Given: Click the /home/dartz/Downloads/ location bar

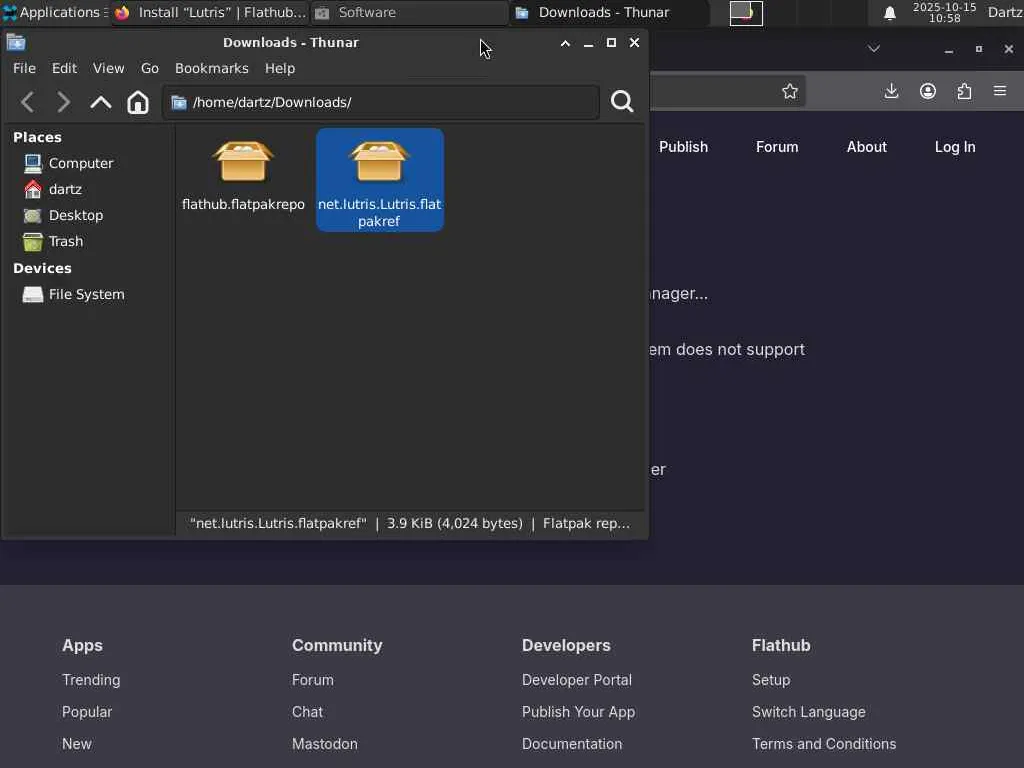Looking at the screenshot, I should coord(381,103).
